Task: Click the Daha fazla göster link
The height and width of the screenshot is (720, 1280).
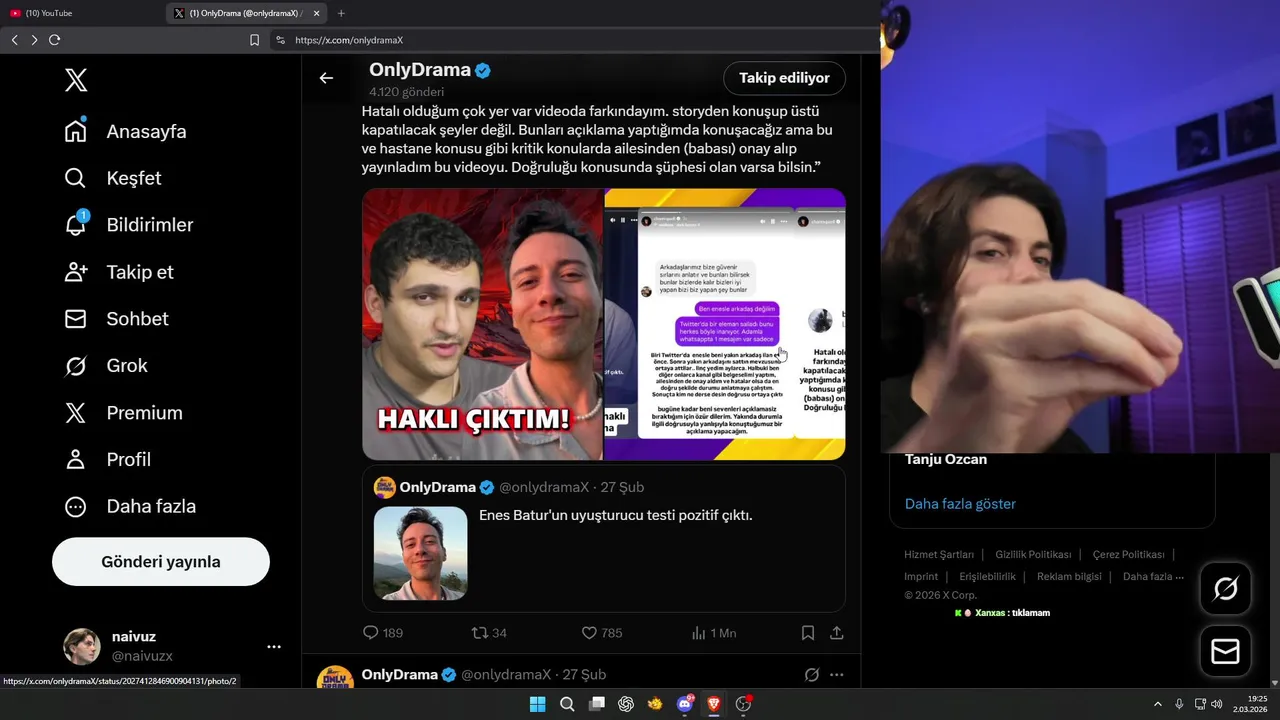Action: point(960,504)
